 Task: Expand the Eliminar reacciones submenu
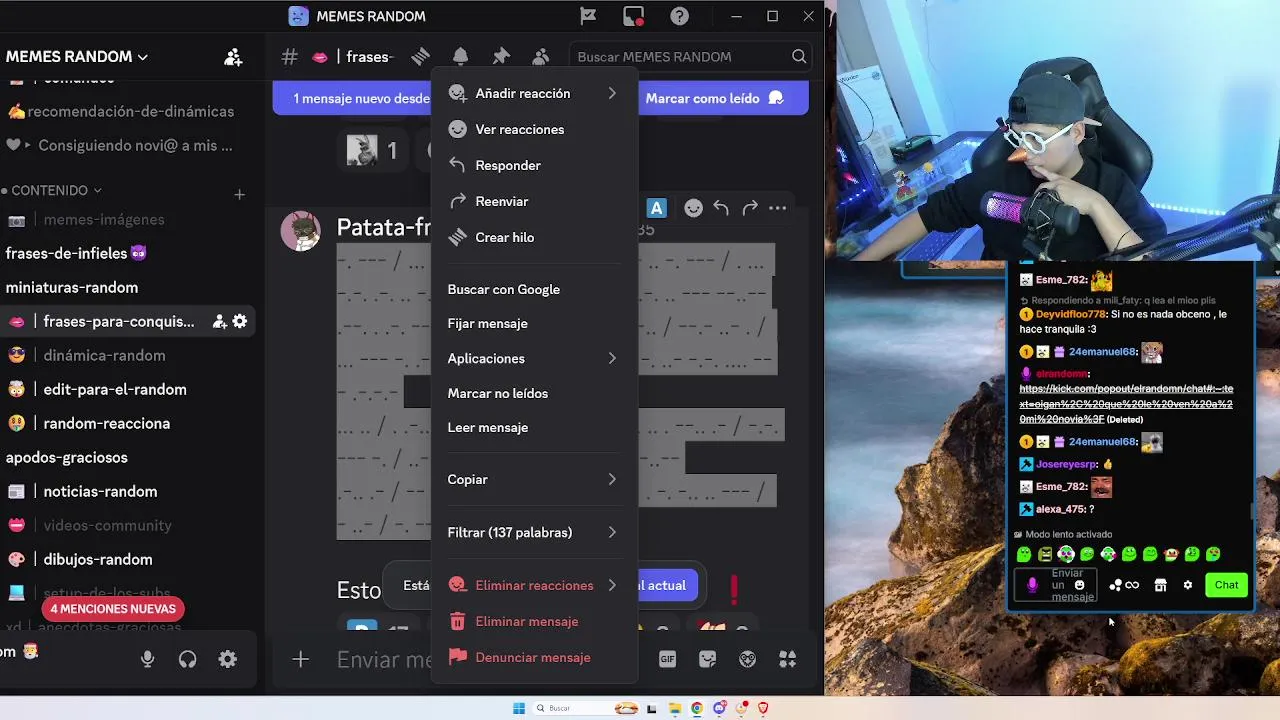534,585
